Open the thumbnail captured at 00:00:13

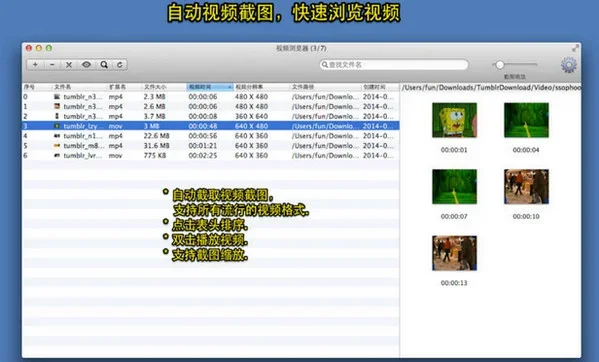(x=454, y=253)
